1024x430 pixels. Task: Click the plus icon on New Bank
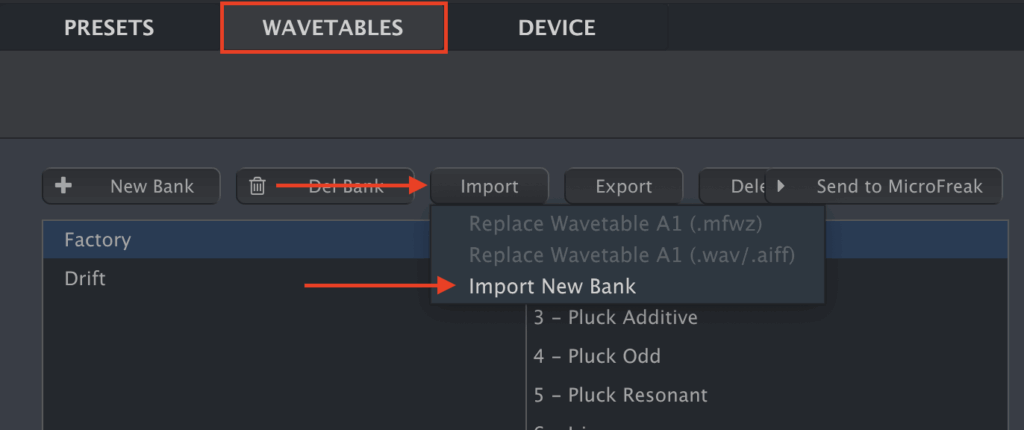pos(65,186)
